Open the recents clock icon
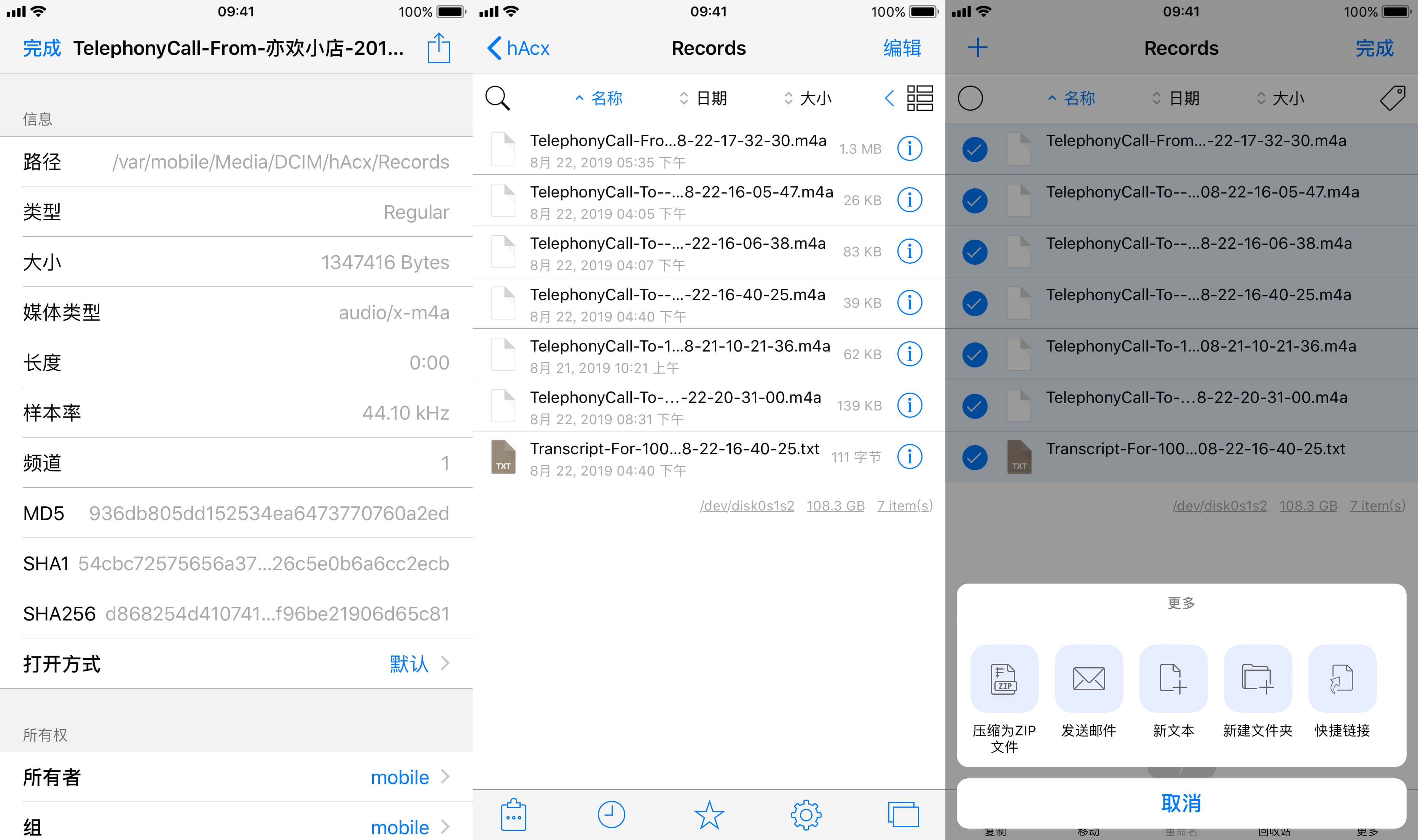The width and height of the screenshot is (1418, 840). 611,815
